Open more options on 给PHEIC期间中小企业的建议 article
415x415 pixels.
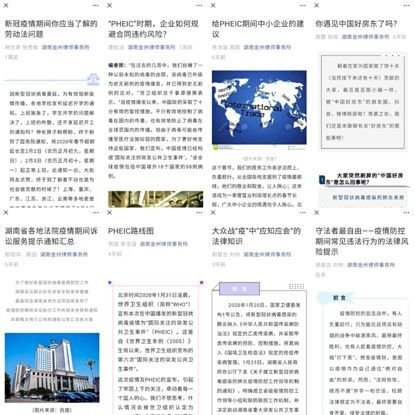coord(303,5)
